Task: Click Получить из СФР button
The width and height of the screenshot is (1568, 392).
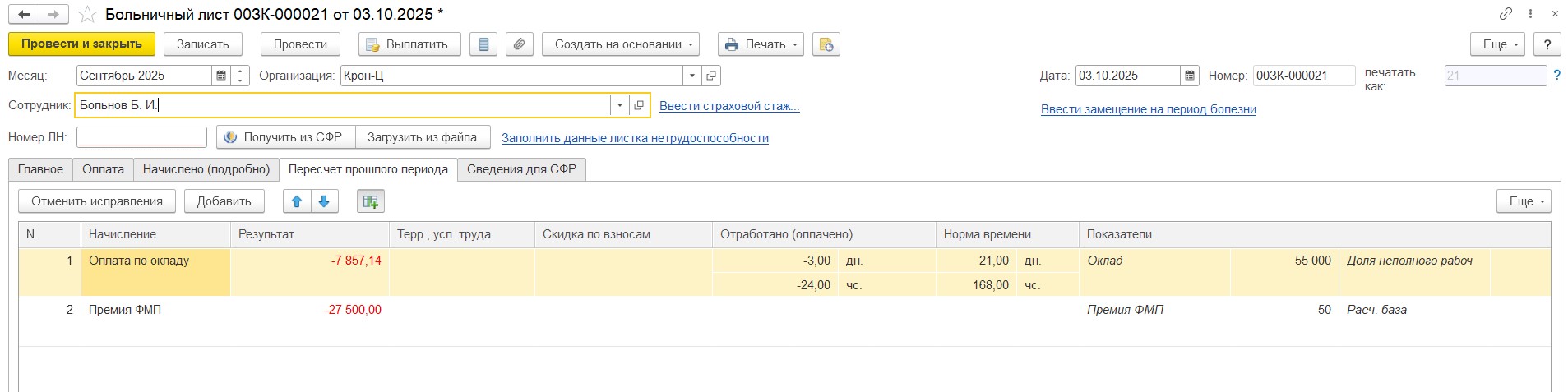Action: (x=286, y=137)
